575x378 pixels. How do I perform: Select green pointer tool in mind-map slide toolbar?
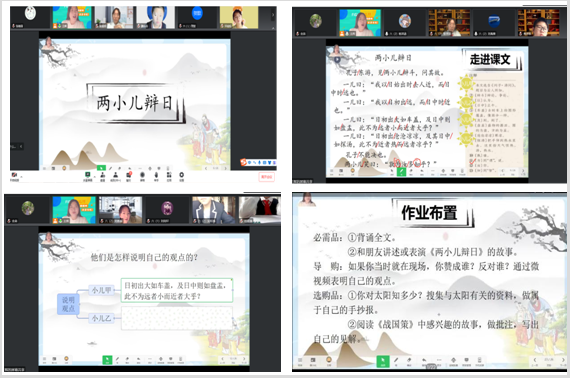click(x=107, y=360)
